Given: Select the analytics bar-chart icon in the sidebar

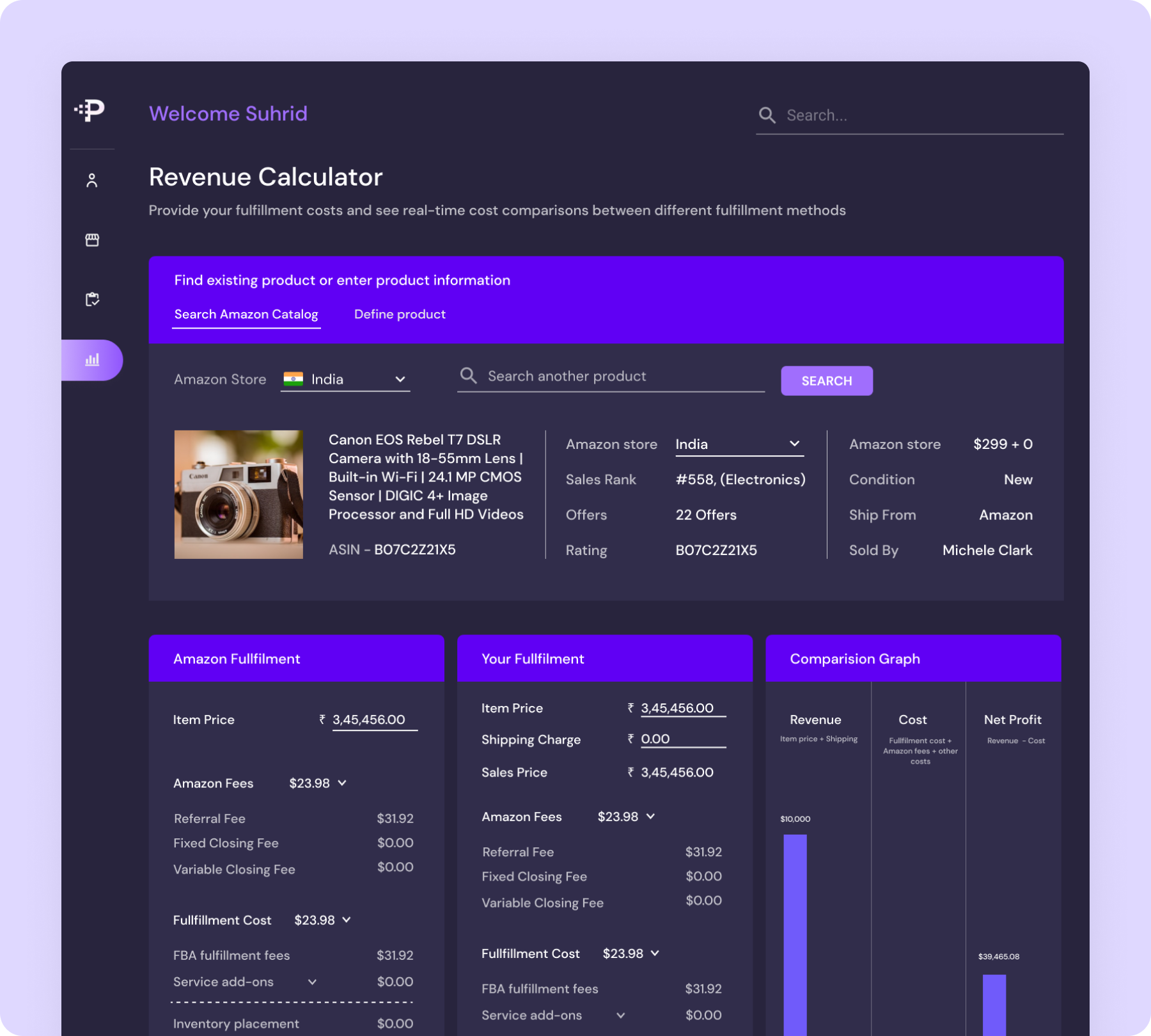Looking at the screenshot, I should click(92, 359).
